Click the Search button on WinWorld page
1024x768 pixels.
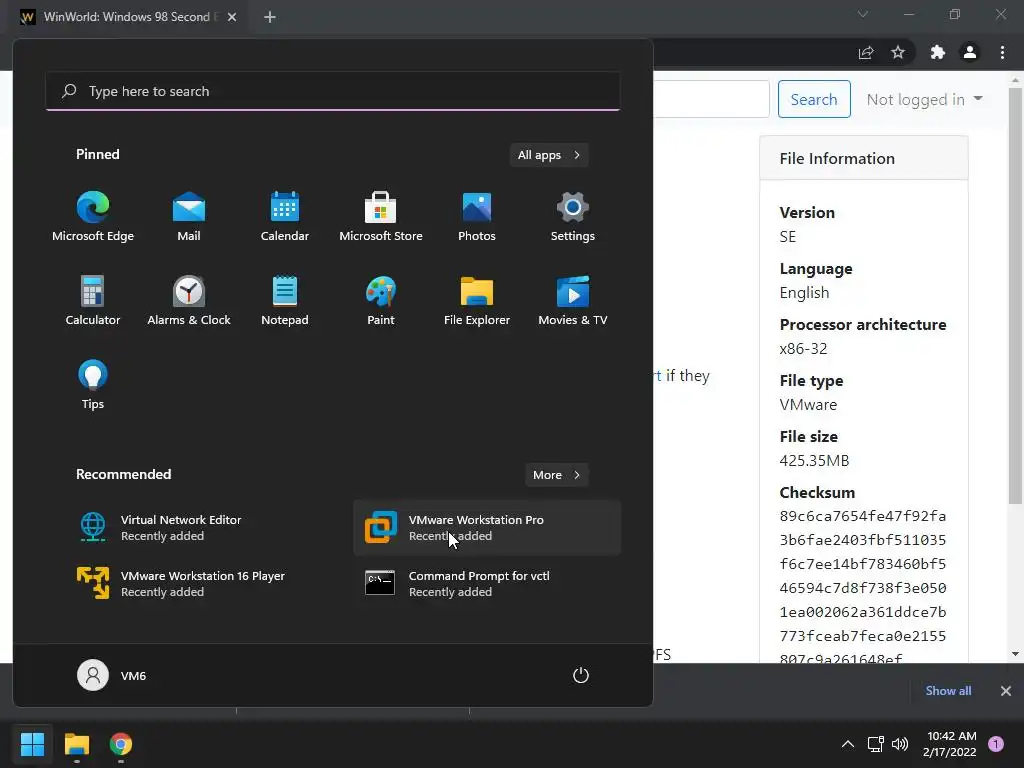pos(814,99)
